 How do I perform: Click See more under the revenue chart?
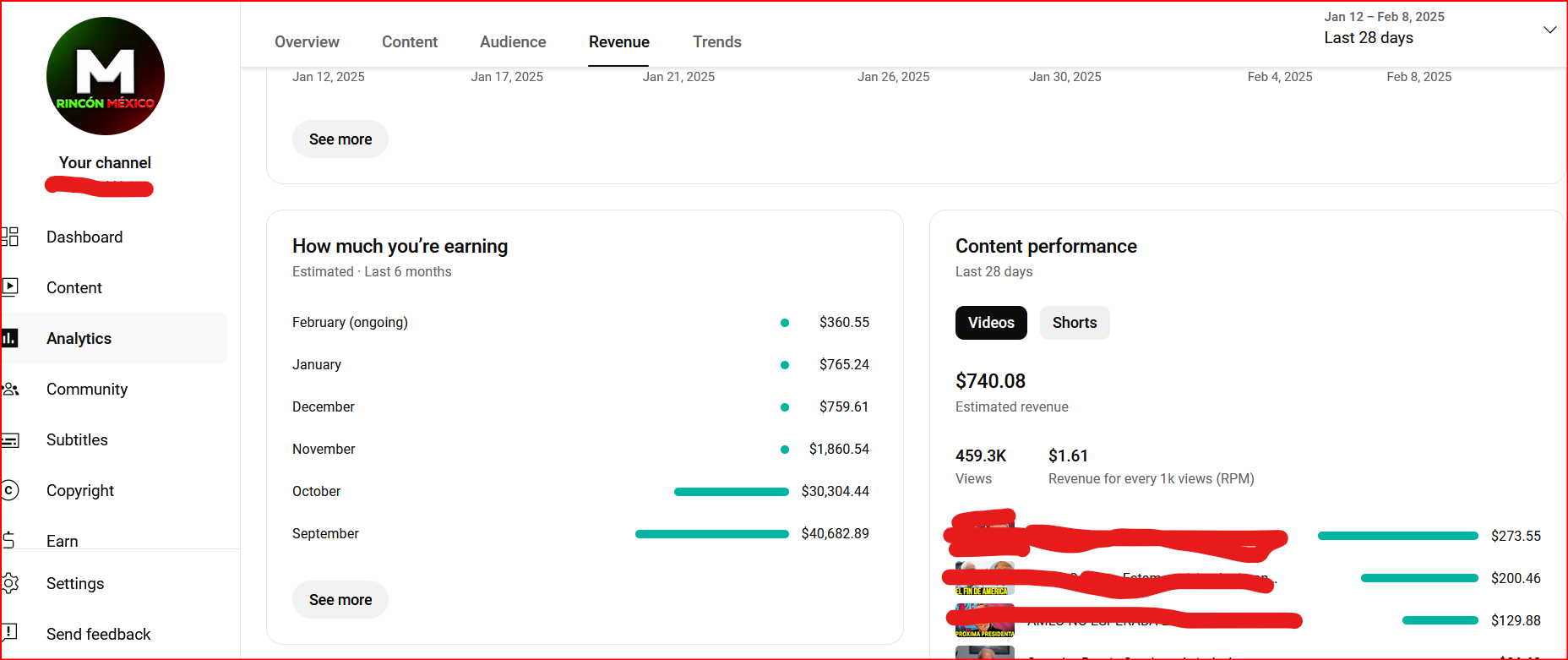pos(340,139)
